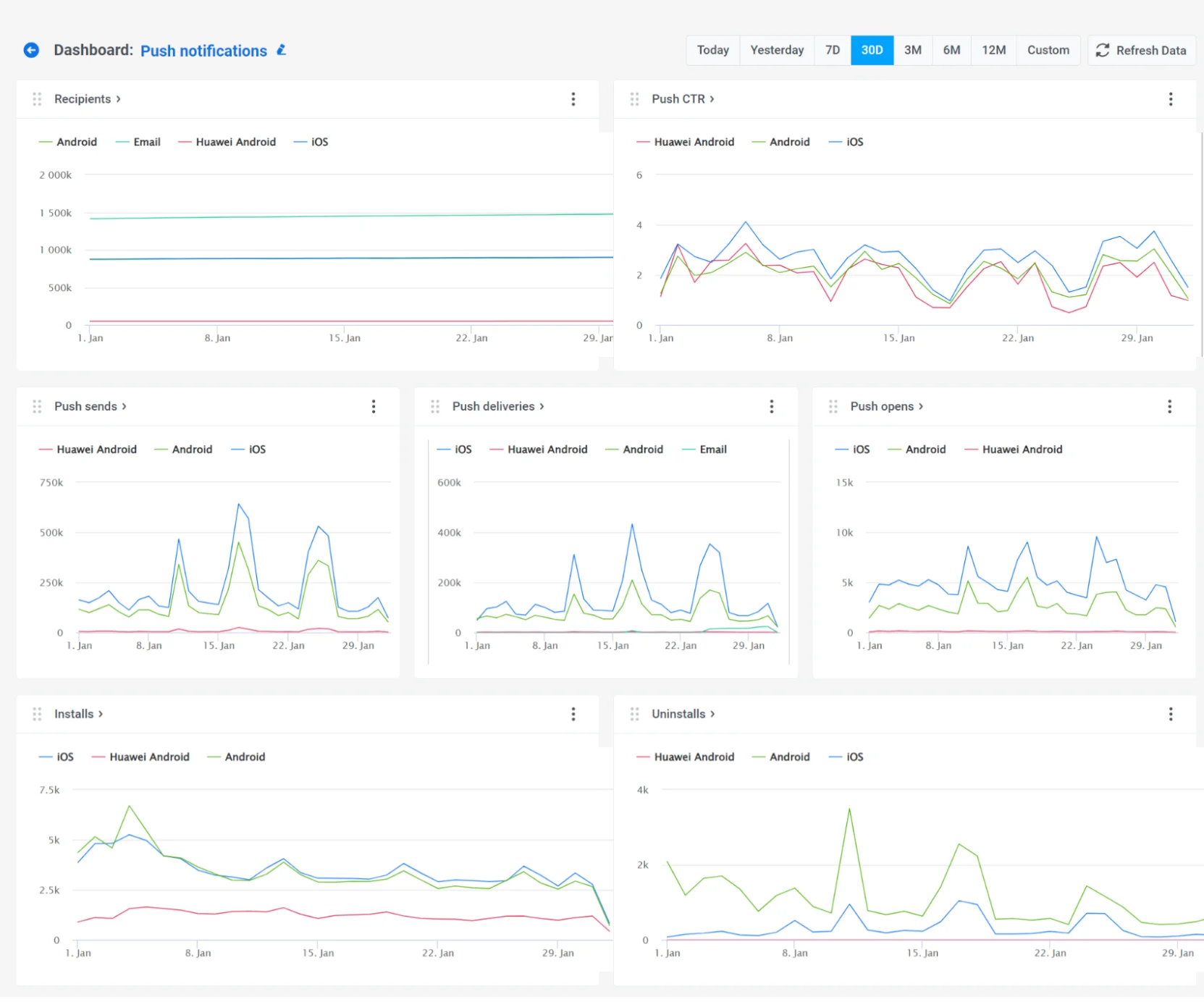Click Android green swatch in Installs legend

214,757
